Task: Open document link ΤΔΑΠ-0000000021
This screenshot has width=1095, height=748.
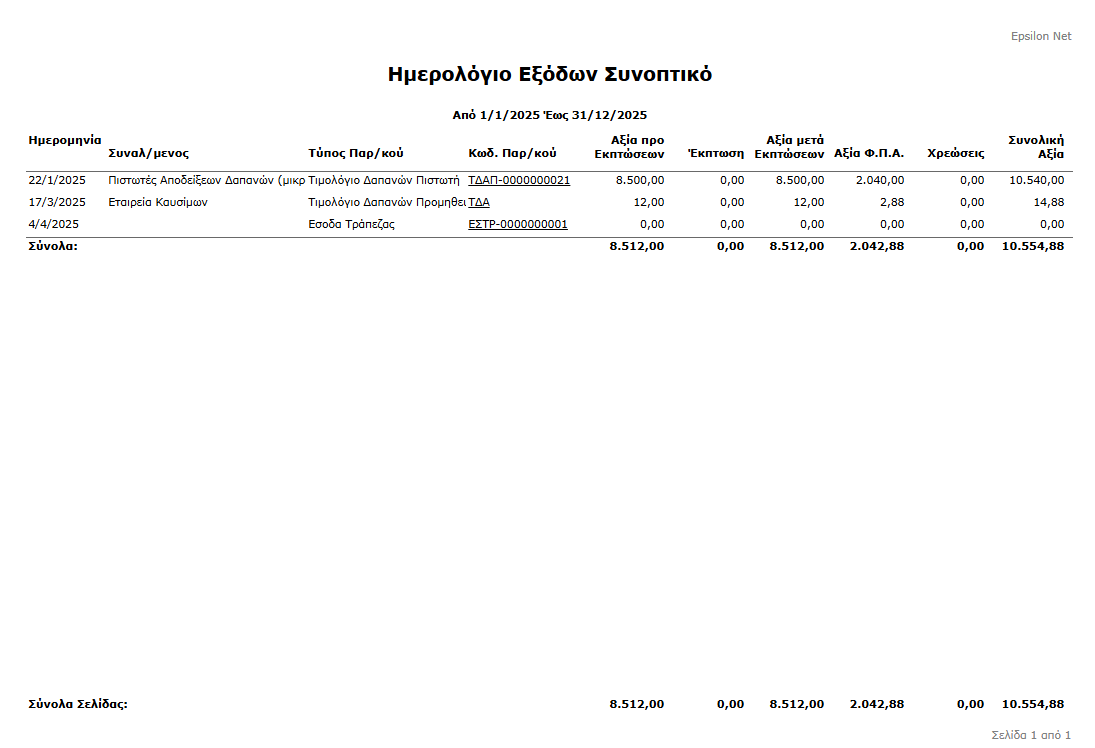Action: click(x=519, y=180)
